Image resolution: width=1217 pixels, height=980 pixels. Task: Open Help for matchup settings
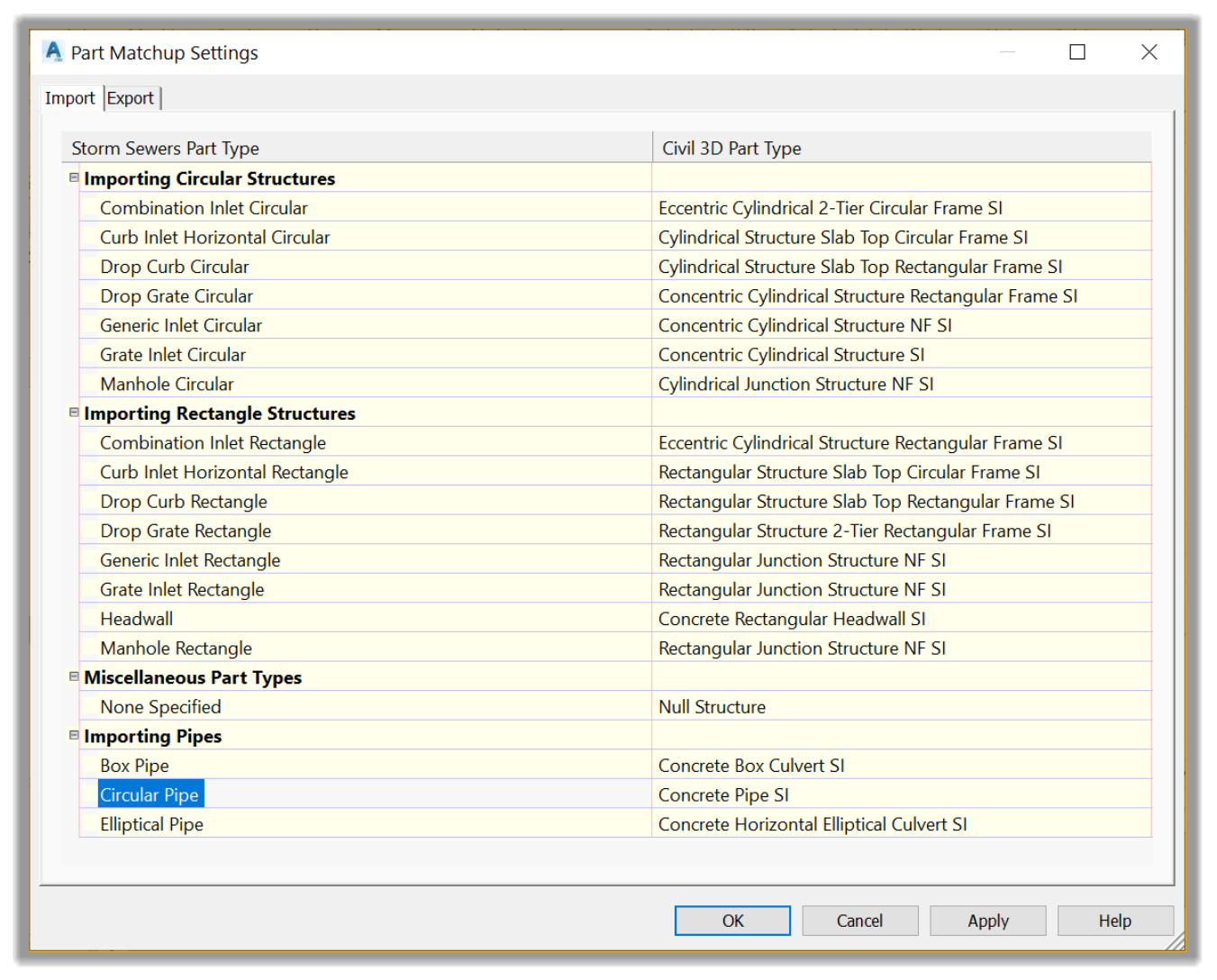pos(1115,921)
